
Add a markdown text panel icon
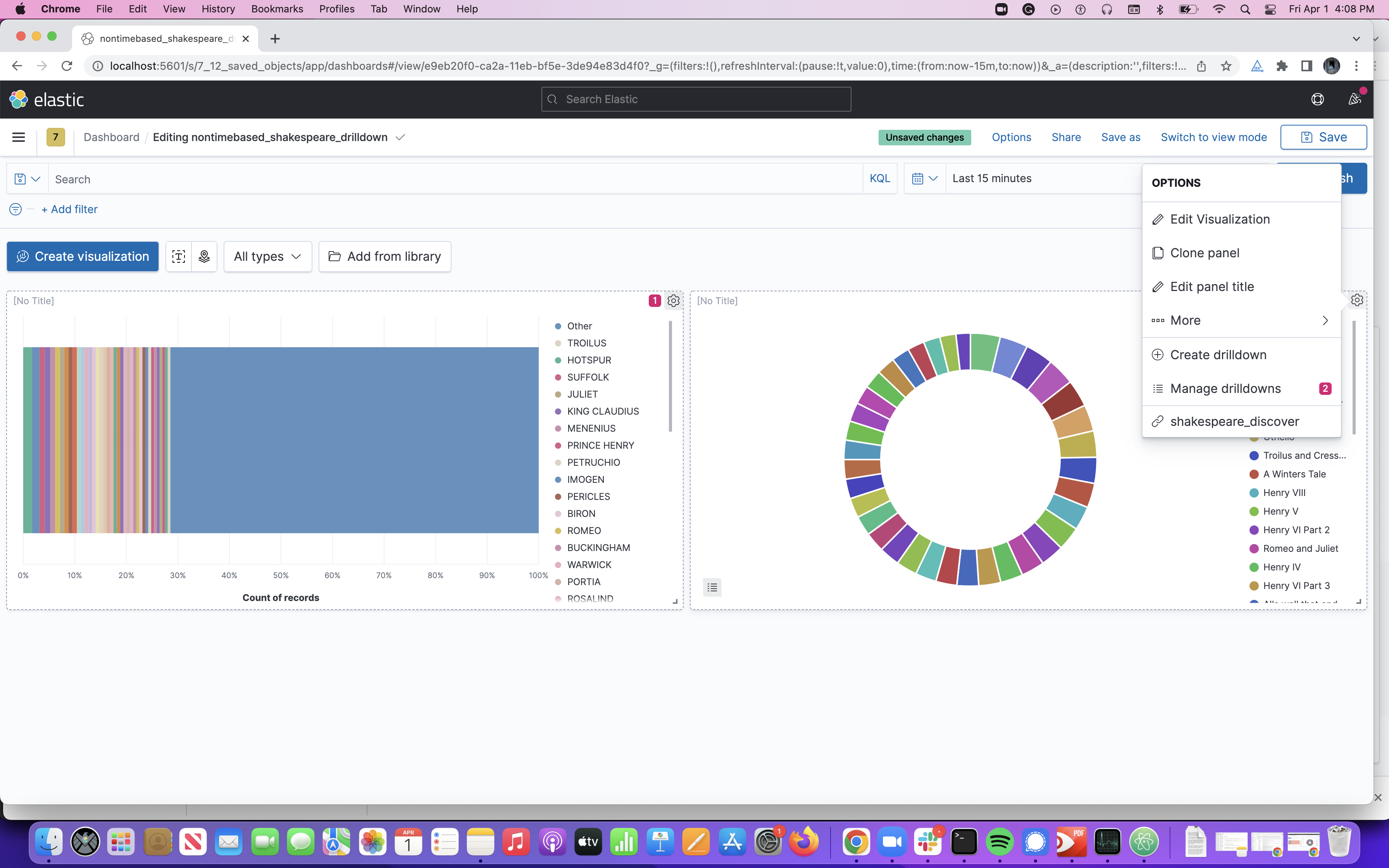(179, 257)
